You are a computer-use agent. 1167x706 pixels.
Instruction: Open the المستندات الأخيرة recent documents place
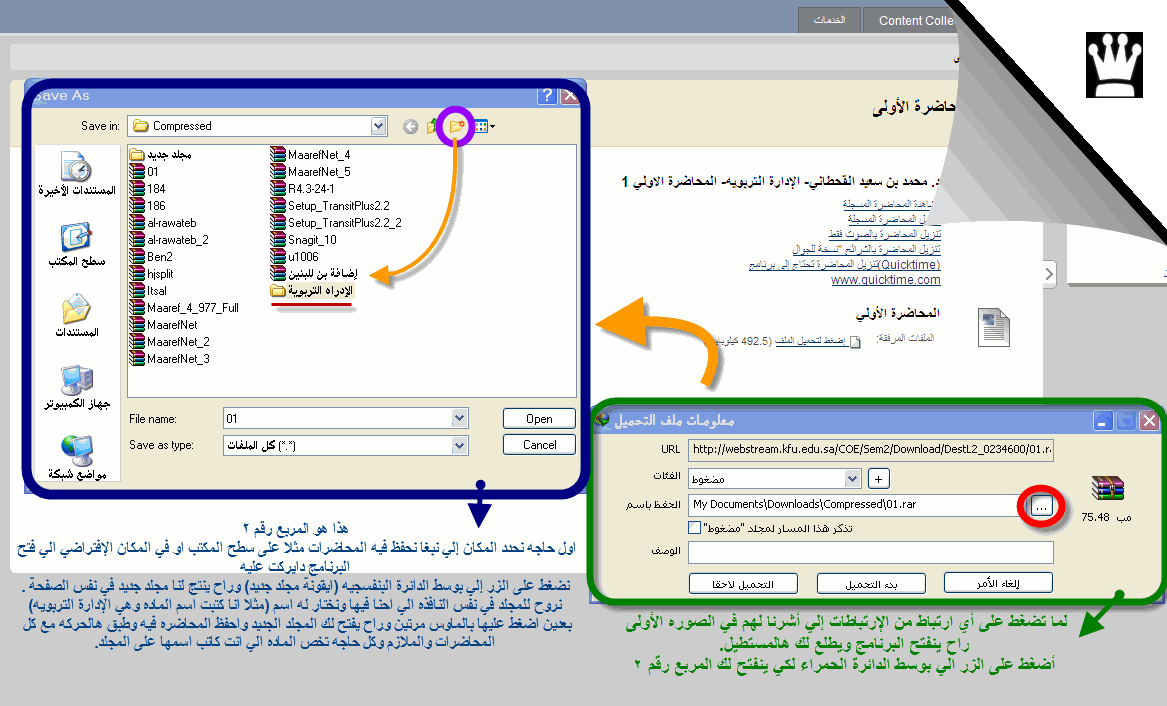tap(77, 173)
